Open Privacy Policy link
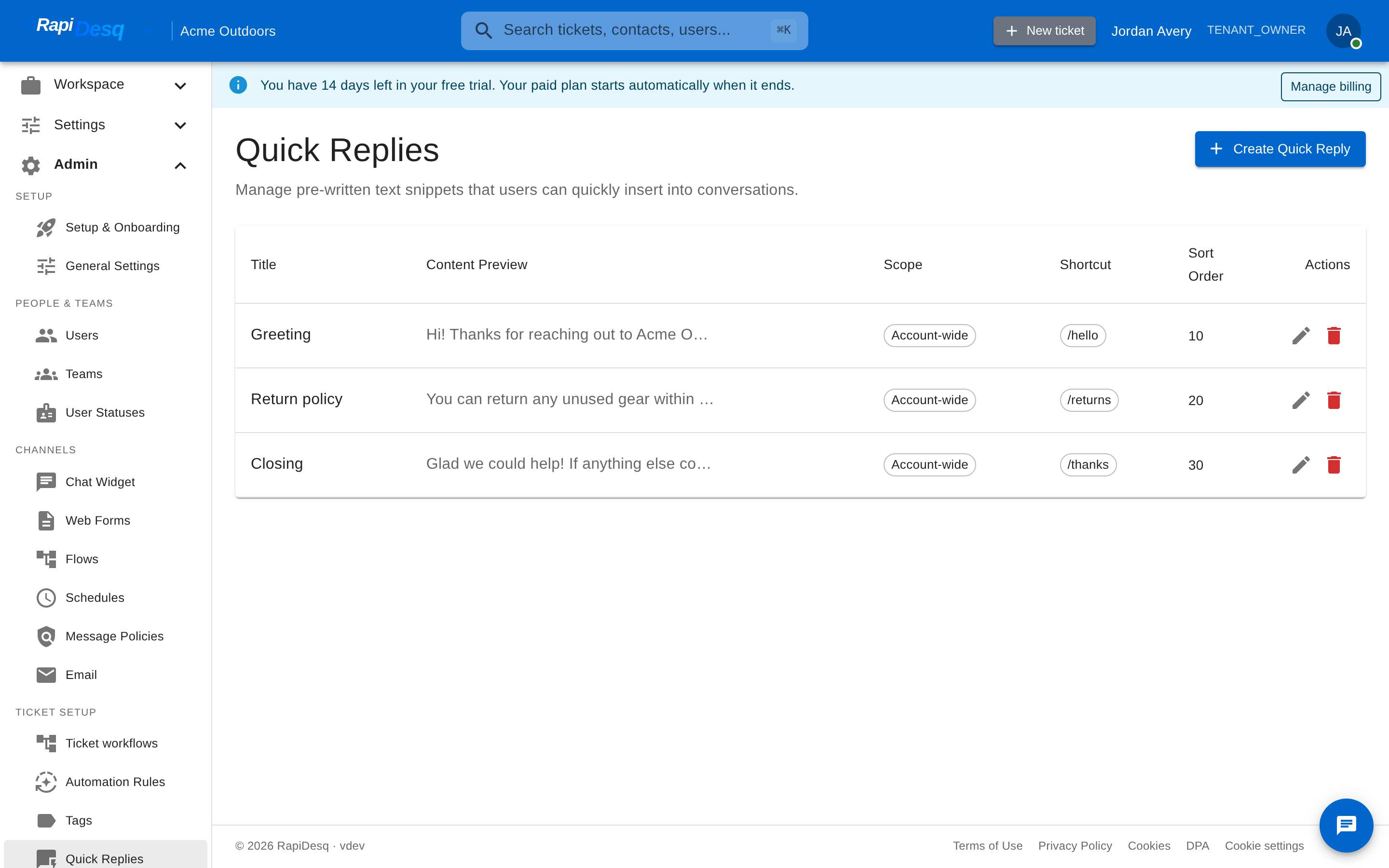 click(1075, 846)
